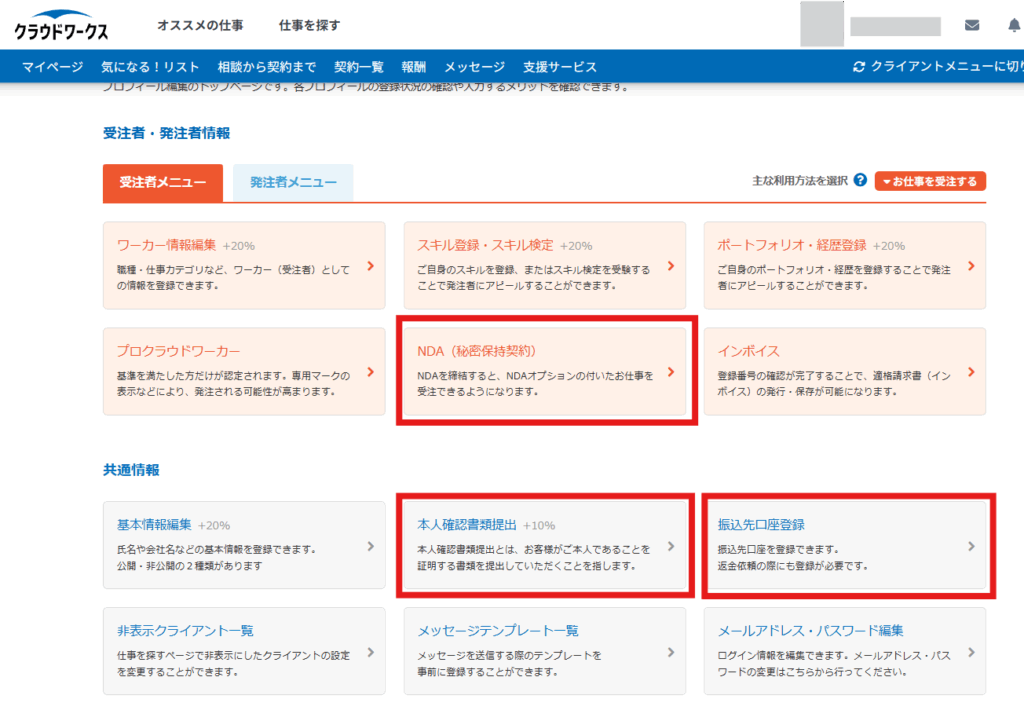Open 相談から契約まで menu item
This screenshot has width=1024, height=710.
tap(266, 67)
